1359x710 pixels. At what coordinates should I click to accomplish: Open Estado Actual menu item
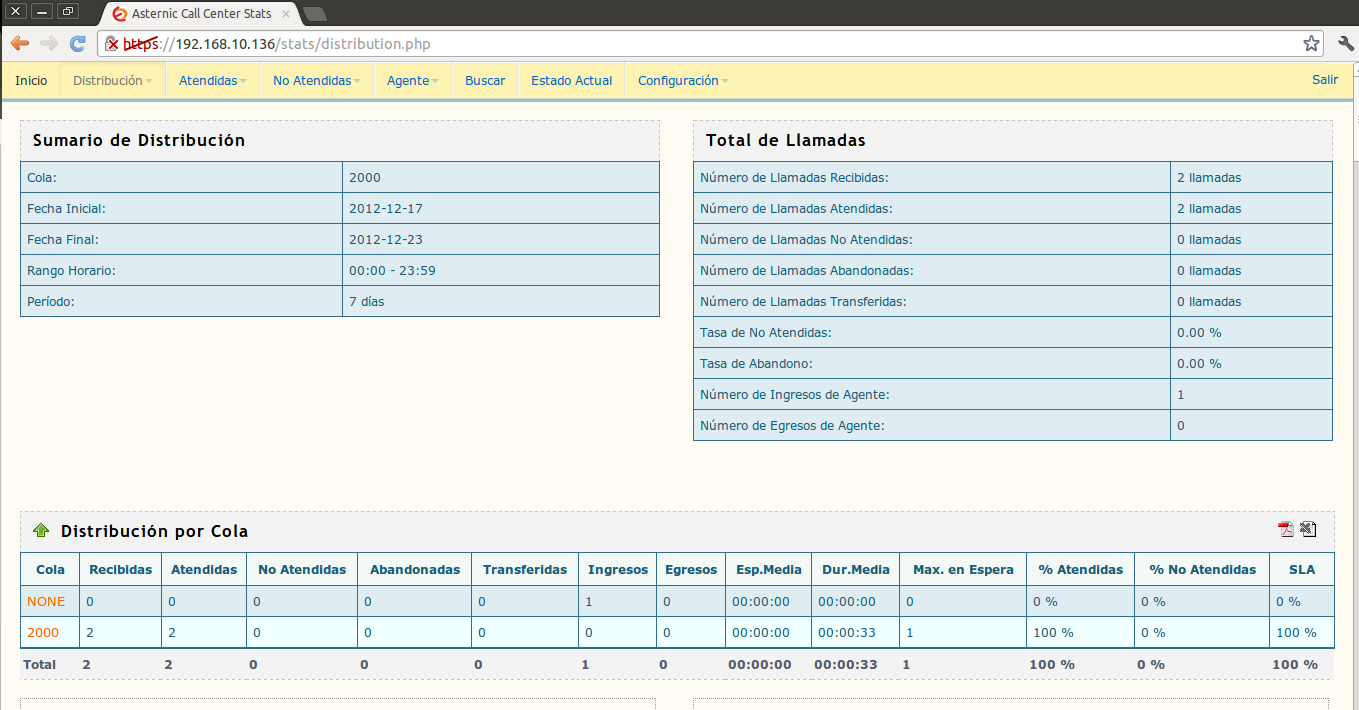571,81
